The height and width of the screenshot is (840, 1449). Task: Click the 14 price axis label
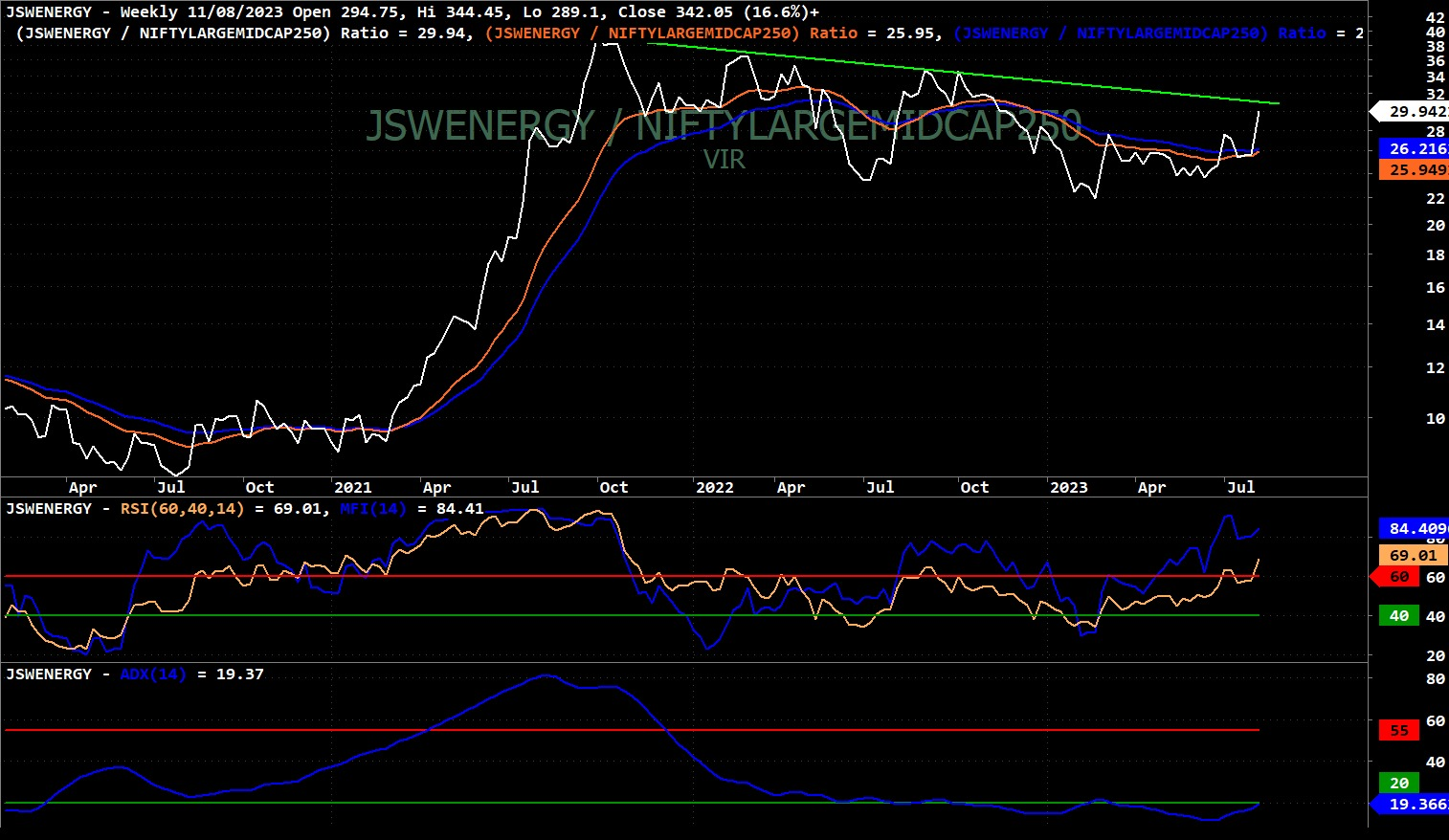(x=1436, y=325)
